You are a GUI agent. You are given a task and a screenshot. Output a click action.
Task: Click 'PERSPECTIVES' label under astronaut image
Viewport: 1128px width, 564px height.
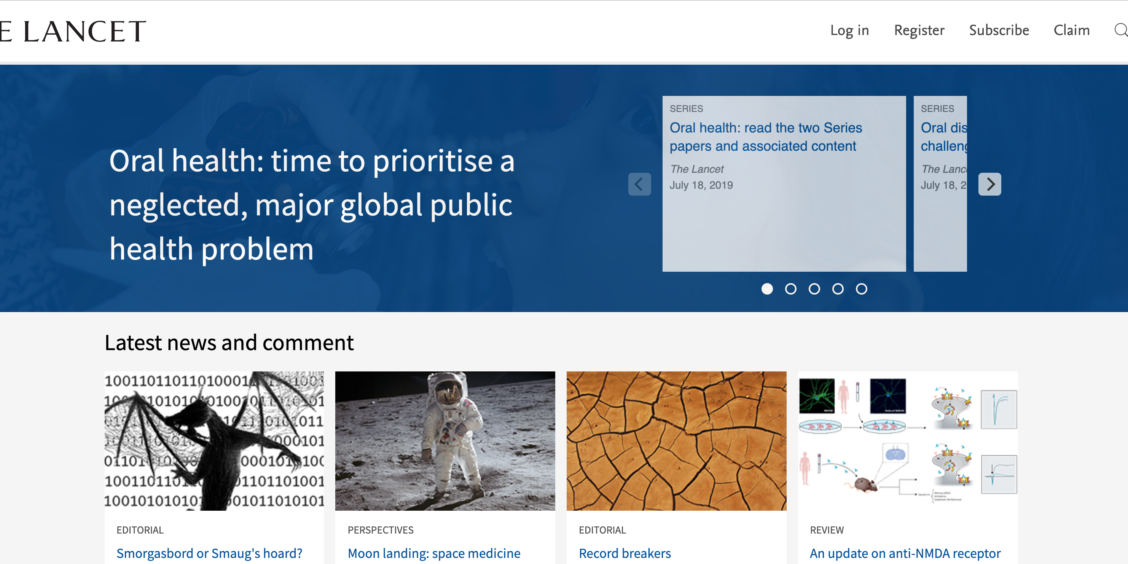click(381, 530)
